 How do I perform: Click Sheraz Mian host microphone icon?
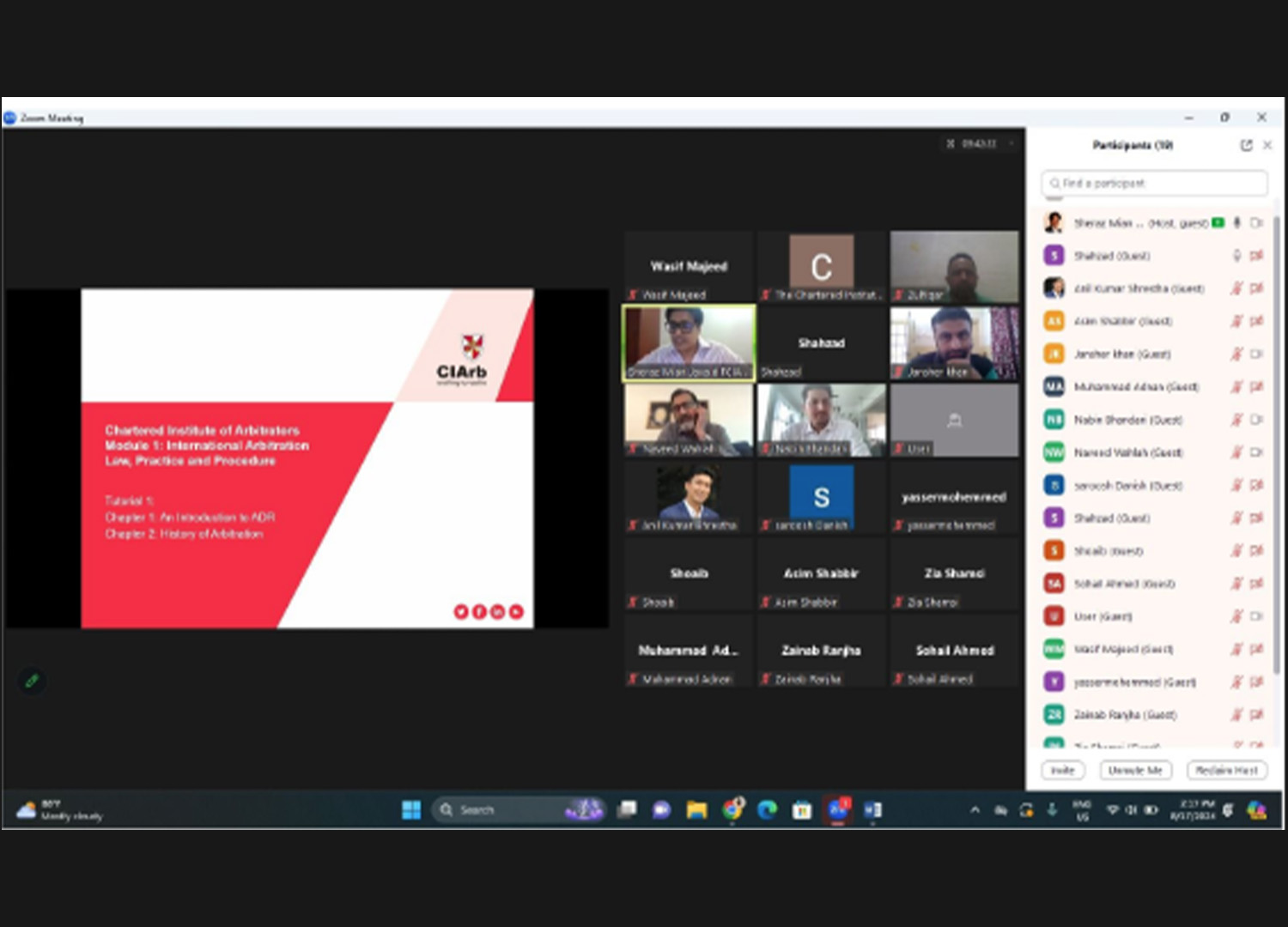(1236, 223)
